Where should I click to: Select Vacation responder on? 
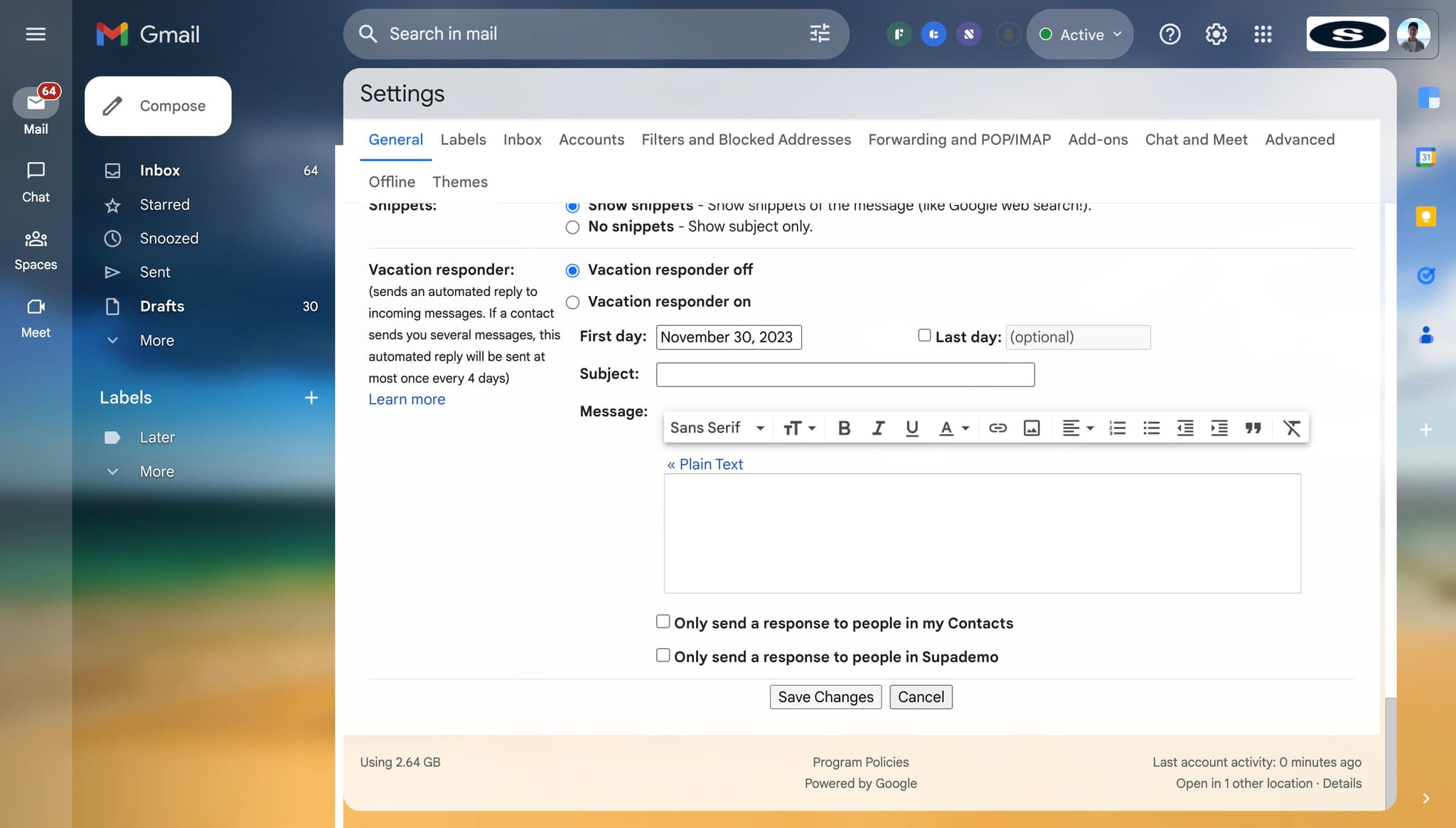(572, 302)
